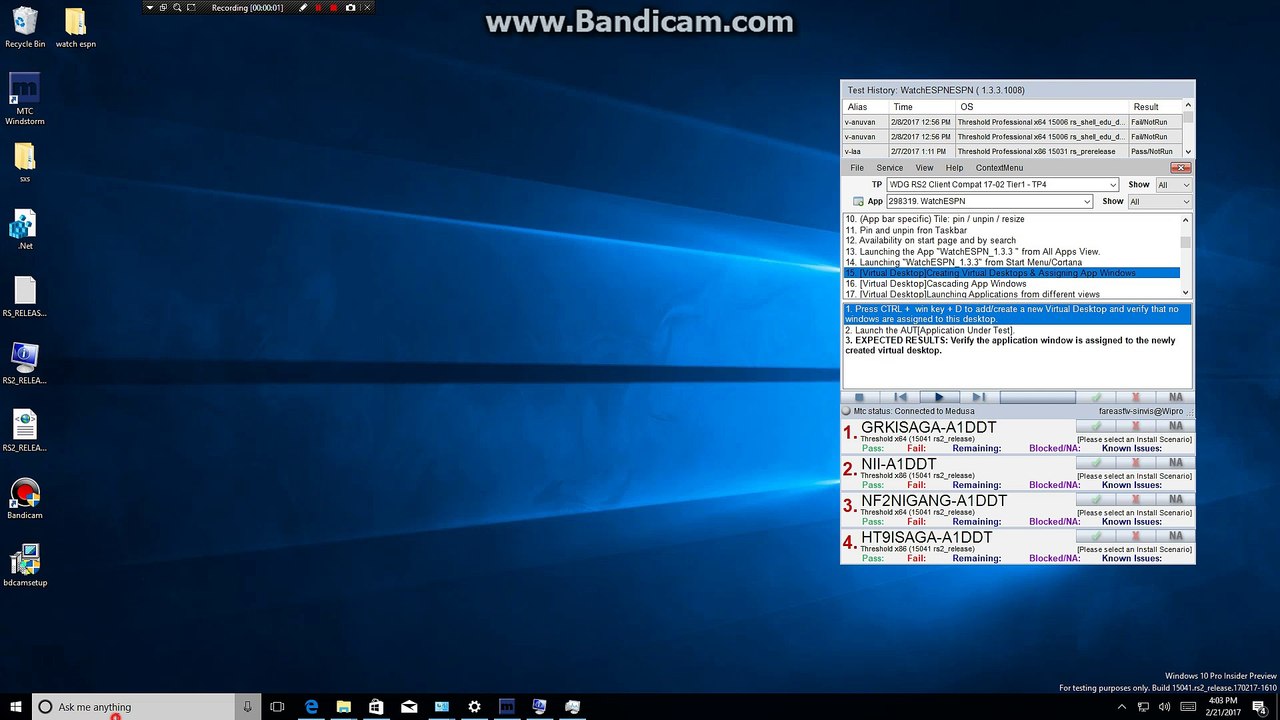1280x720 pixels.
Task: Select step 2 'Launch the AUT'
Action: pos(1018,330)
